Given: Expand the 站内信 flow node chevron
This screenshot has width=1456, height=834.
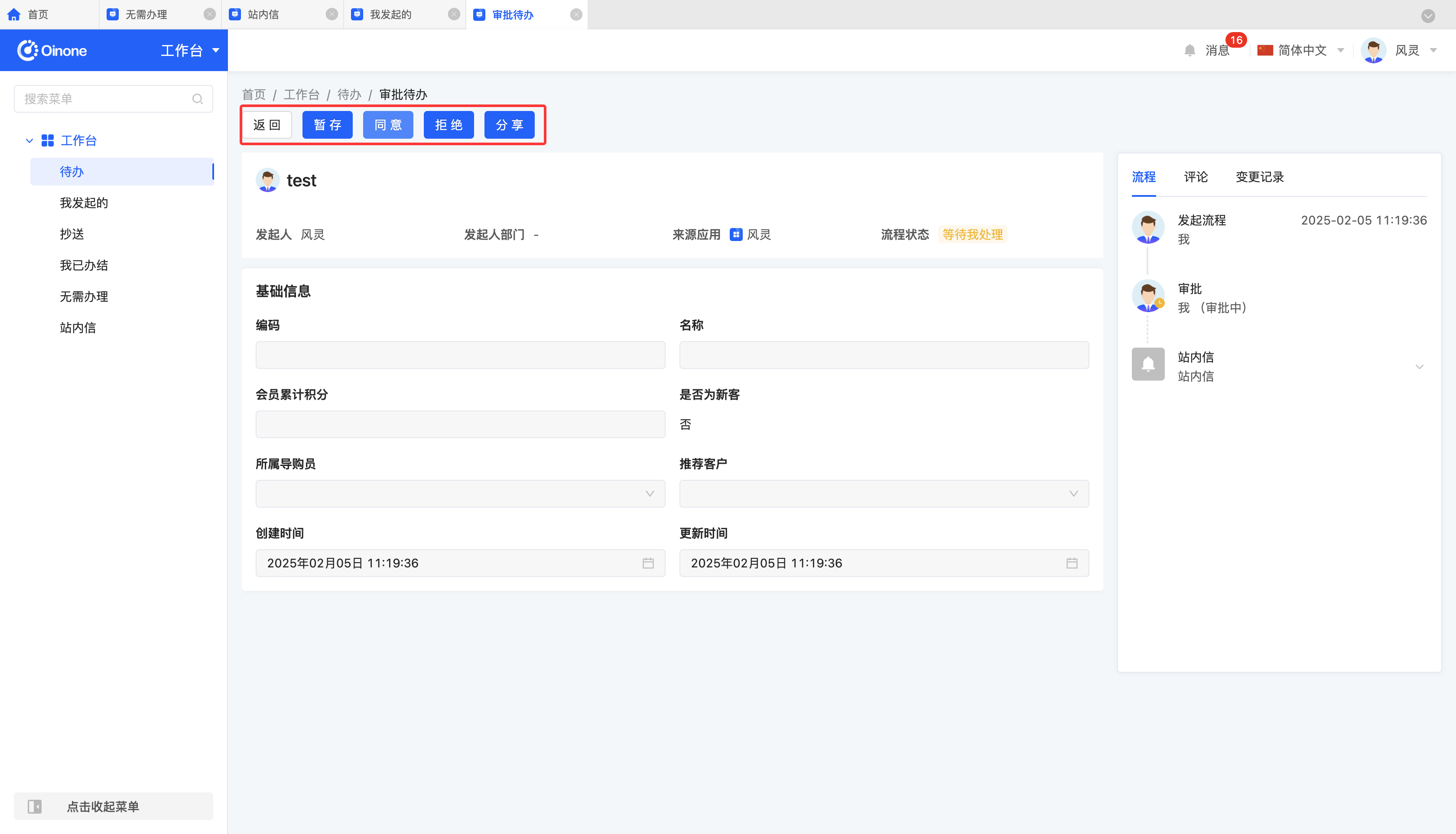Looking at the screenshot, I should pos(1419,367).
